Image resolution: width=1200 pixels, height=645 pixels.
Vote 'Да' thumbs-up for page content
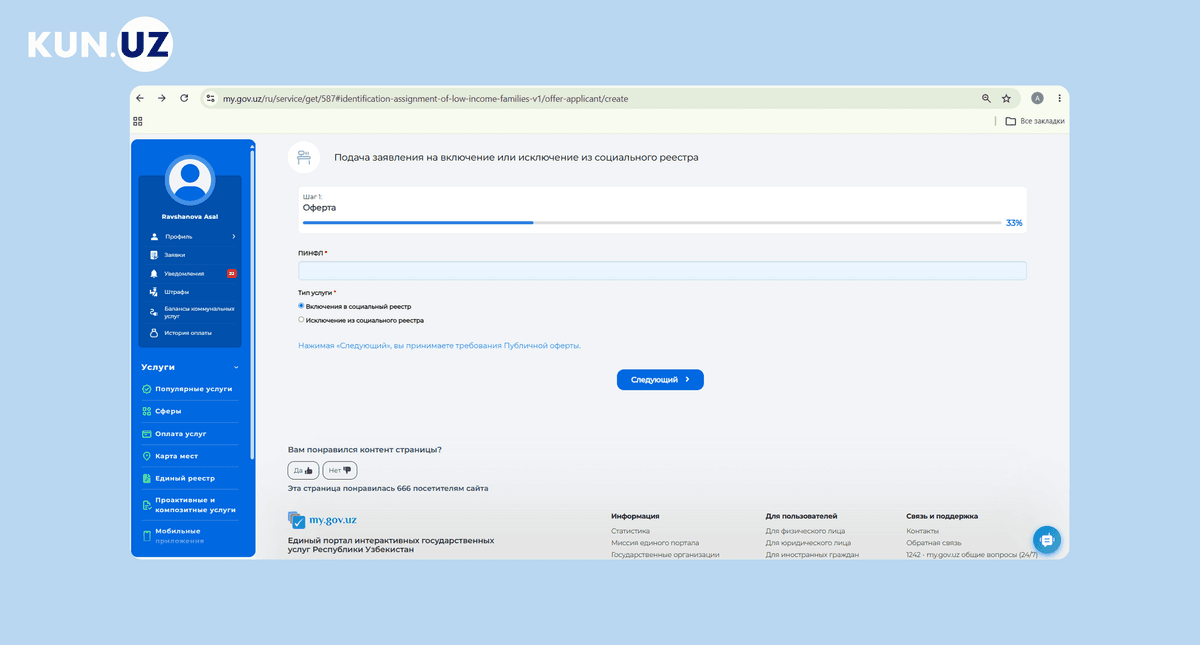302,470
